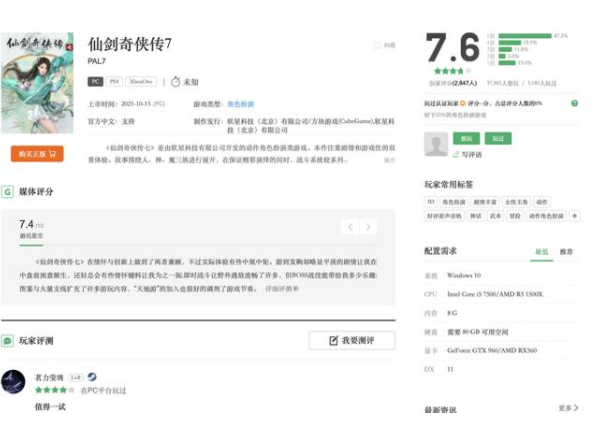611x439 pixels.
Task: Select the 女性主角 player tag
Action: [516, 202]
